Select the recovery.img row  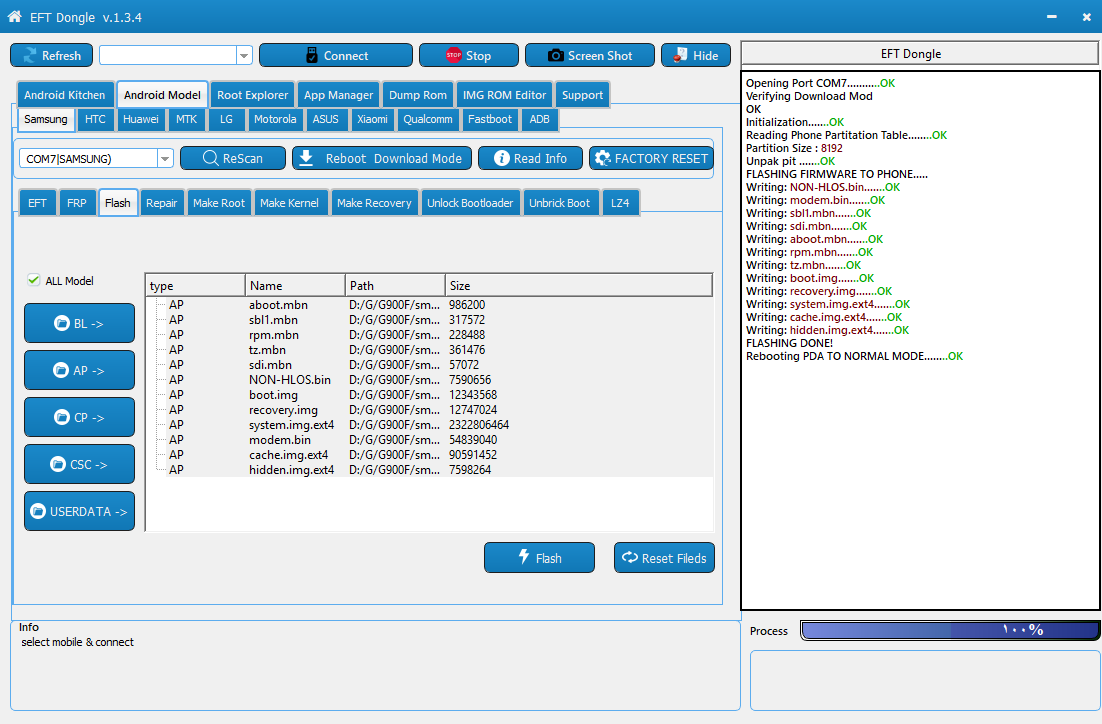click(x=429, y=410)
